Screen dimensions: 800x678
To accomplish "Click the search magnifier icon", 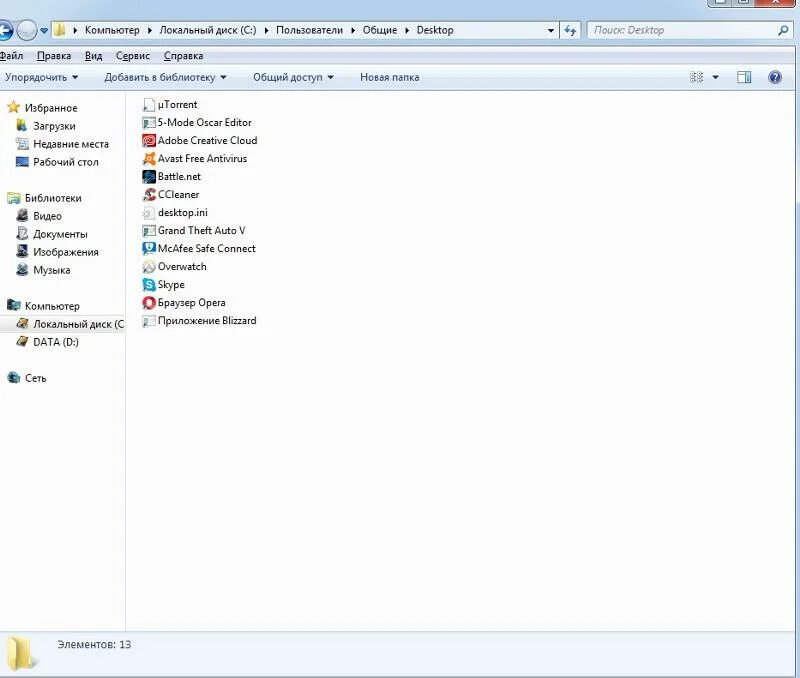I will (x=783, y=30).
